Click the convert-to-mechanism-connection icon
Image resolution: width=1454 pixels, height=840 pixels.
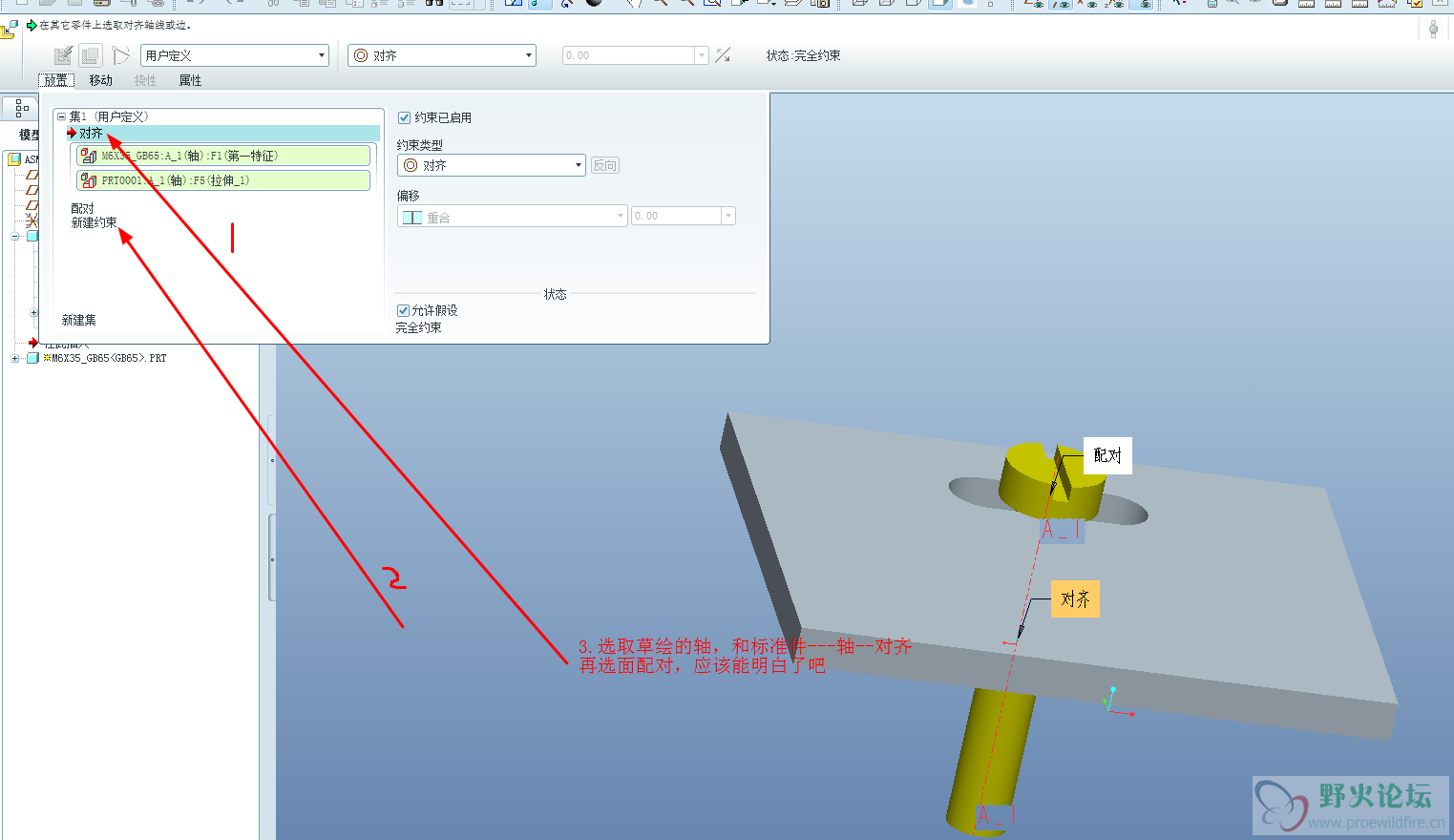[x=120, y=55]
